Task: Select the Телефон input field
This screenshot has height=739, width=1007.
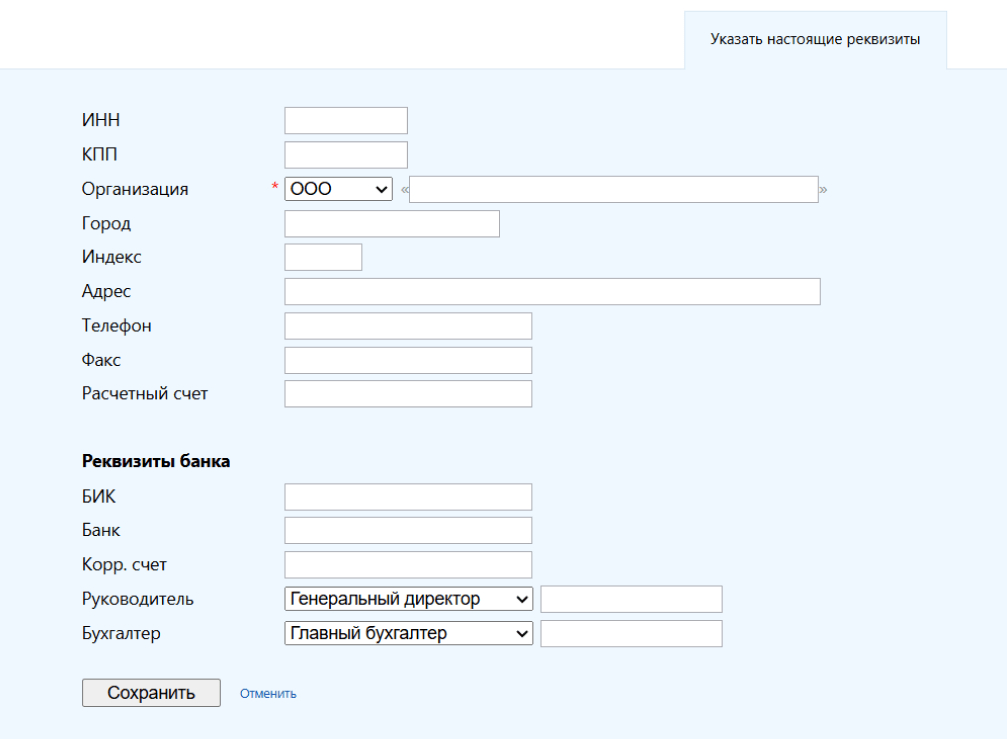Action: (408, 326)
